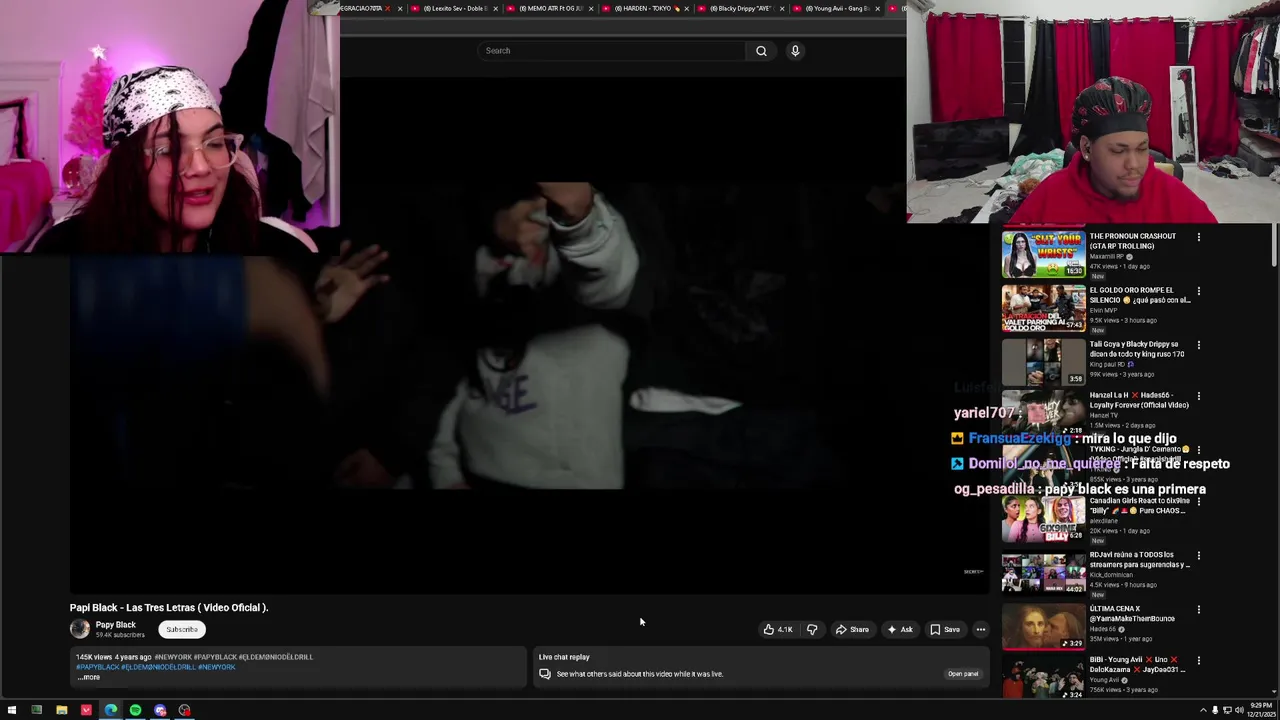Open the Papy Black channel name link
Viewport: 1280px width, 720px height.
click(115, 625)
